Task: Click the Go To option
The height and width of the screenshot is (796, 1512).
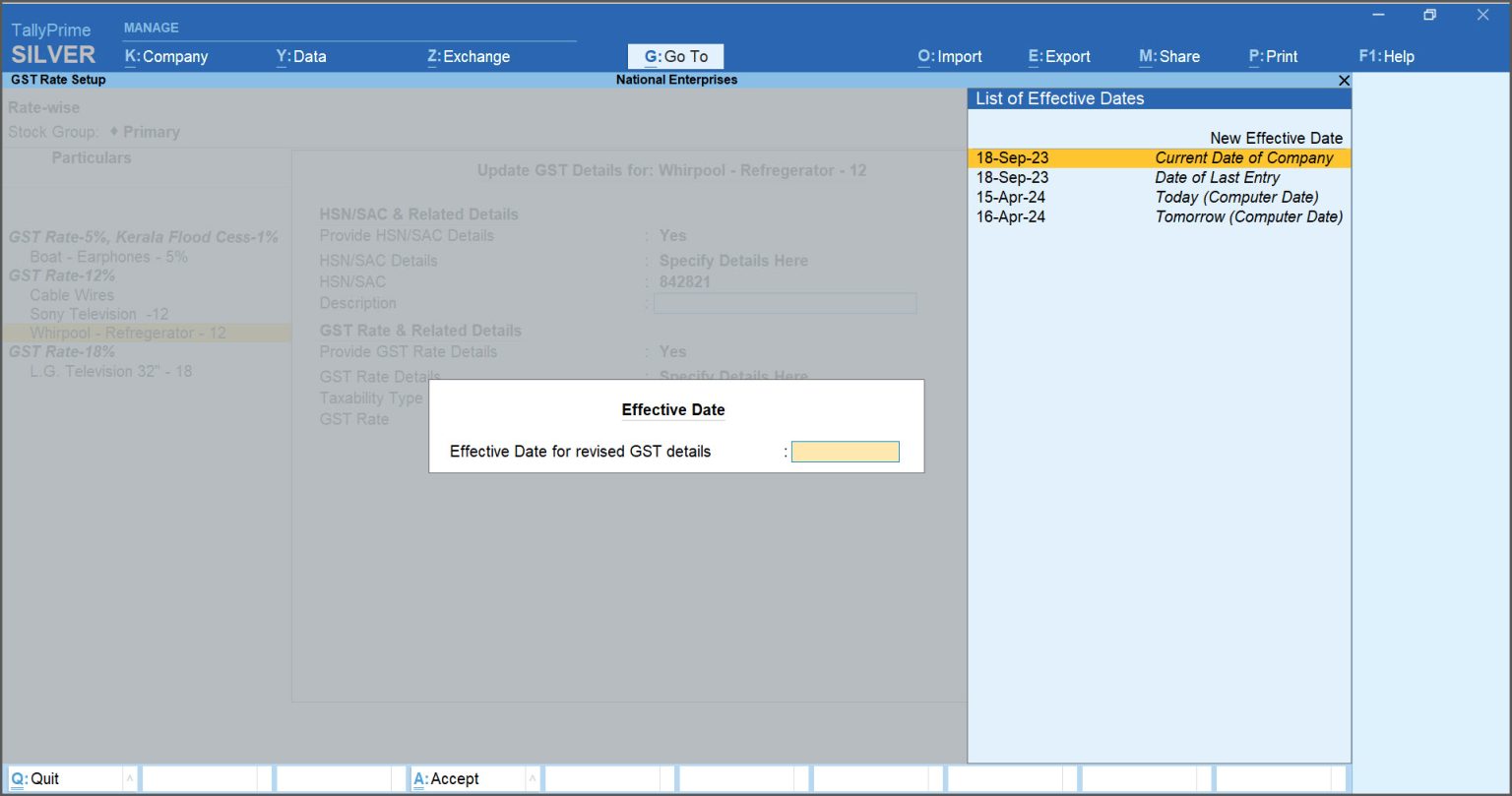Action: click(x=675, y=56)
